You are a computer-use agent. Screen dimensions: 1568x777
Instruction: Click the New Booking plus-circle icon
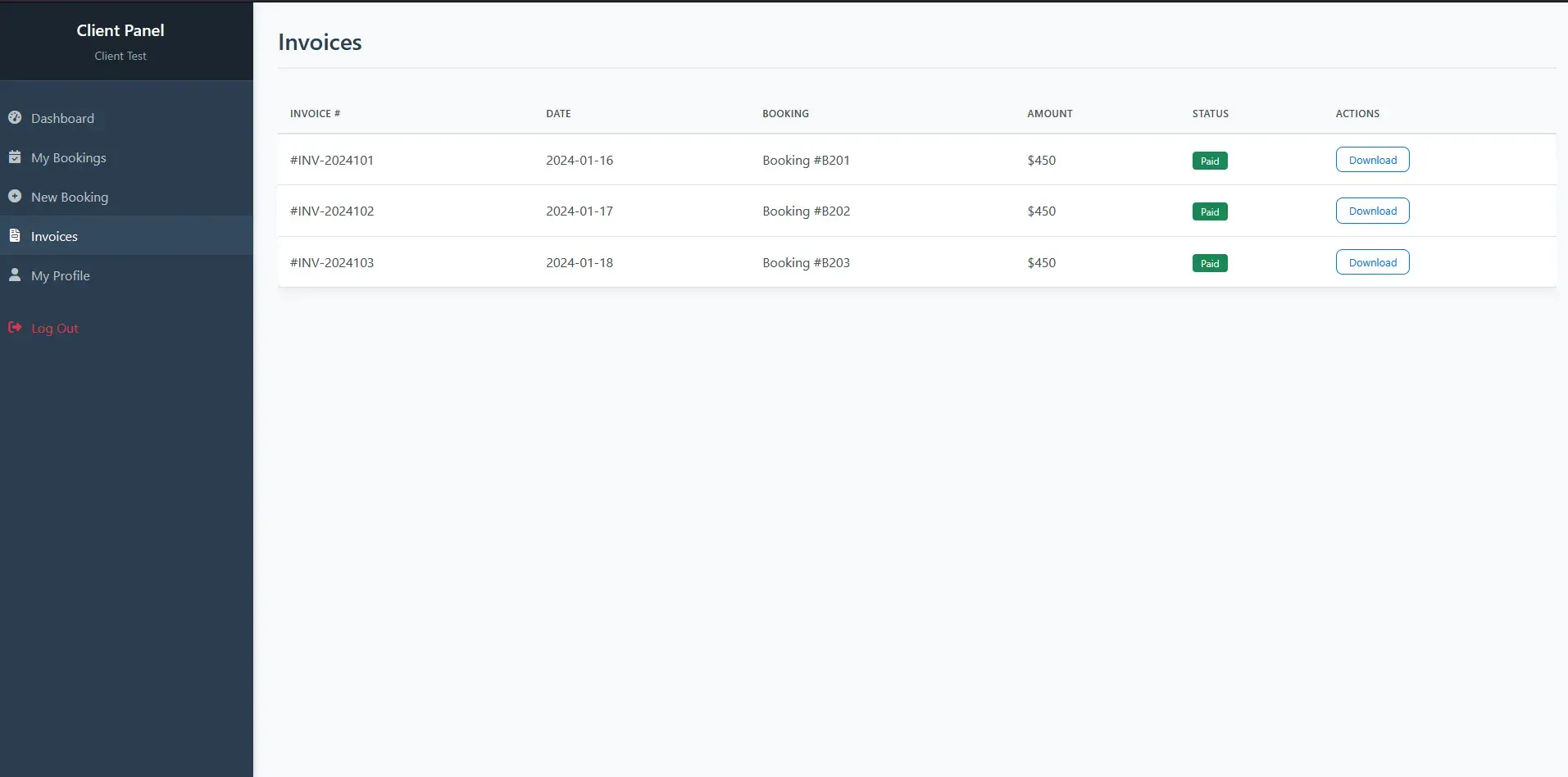click(15, 196)
